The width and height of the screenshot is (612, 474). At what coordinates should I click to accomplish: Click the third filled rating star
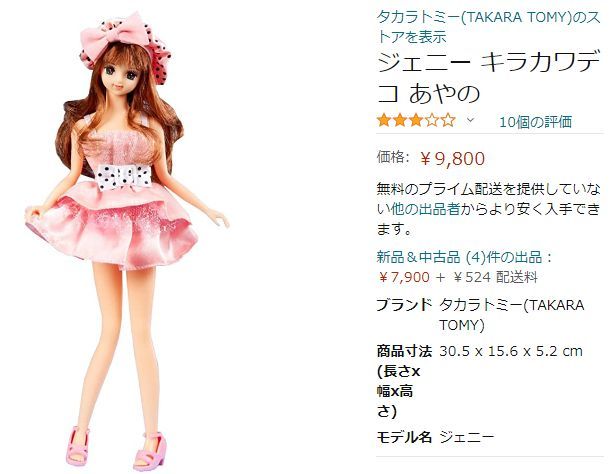click(x=416, y=121)
